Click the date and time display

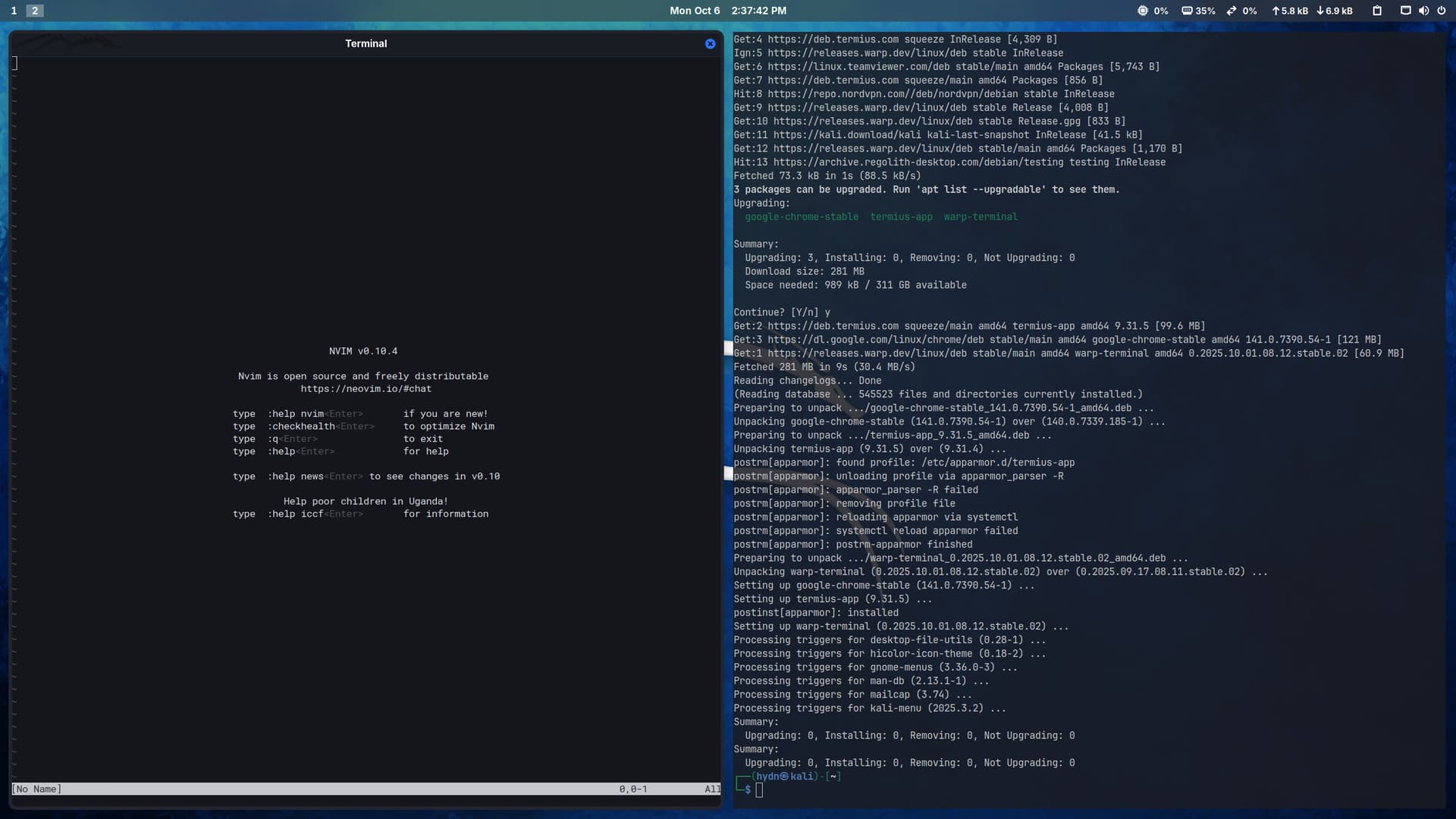click(727, 11)
